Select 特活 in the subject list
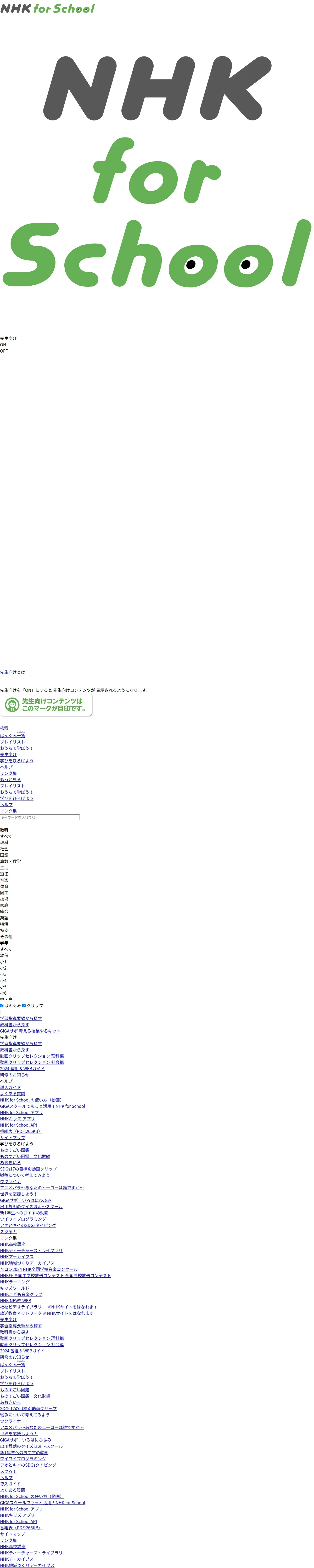This screenshot has height=1568, width=314. [4, 924]
